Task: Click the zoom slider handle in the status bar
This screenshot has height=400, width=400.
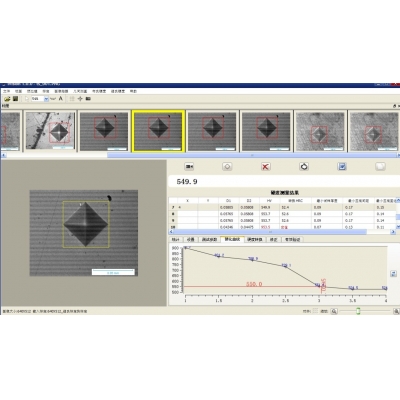Action: (358, 311)
